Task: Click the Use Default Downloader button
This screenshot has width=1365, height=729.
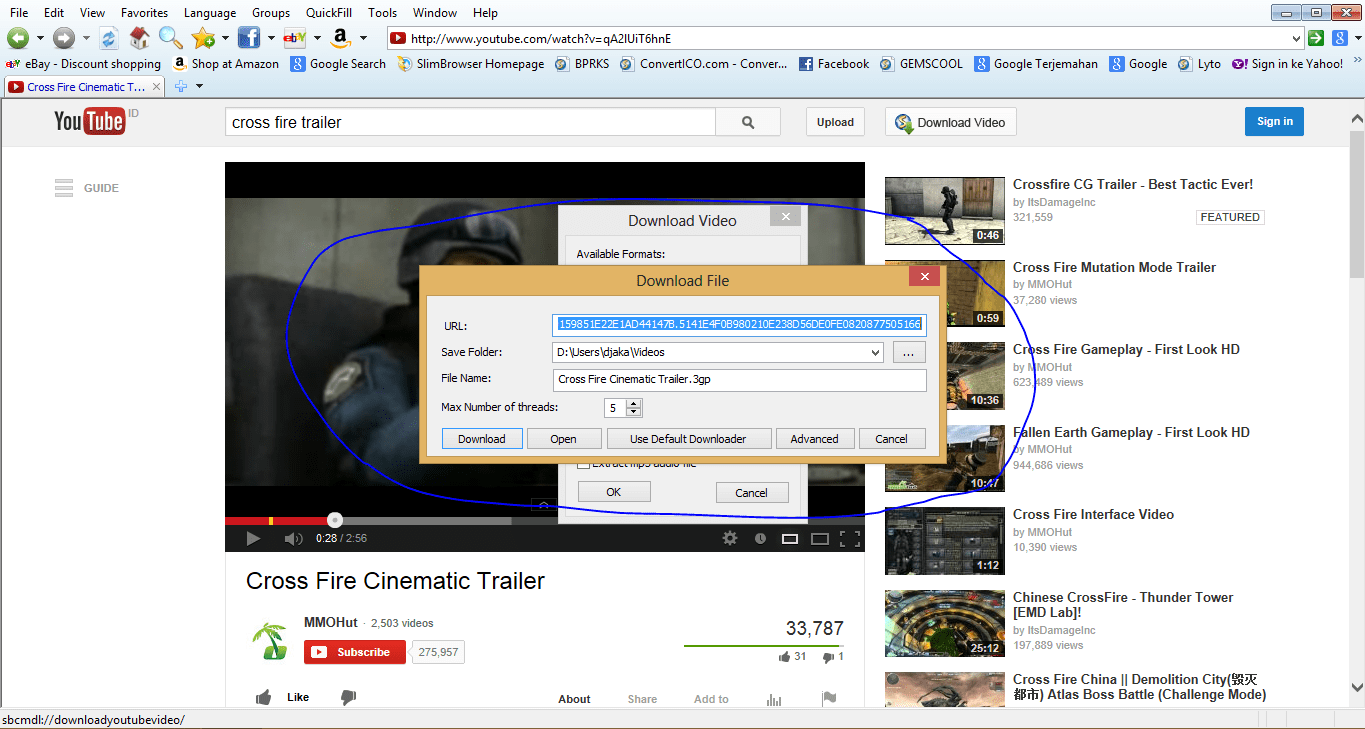Action: 688,438
